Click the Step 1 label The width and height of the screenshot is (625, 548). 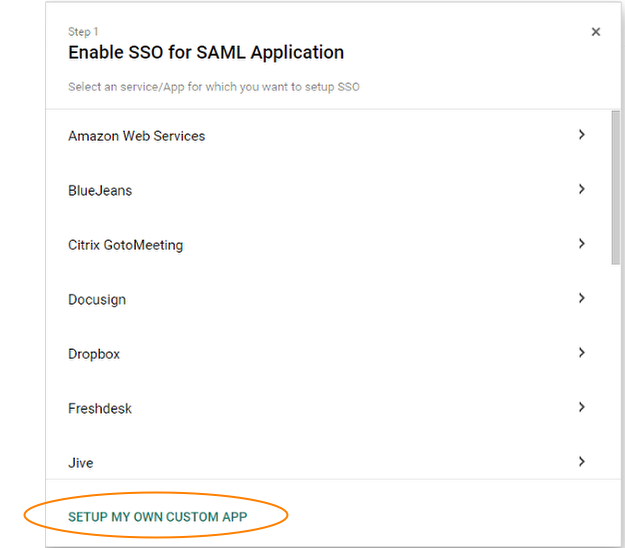coord(82,32)
